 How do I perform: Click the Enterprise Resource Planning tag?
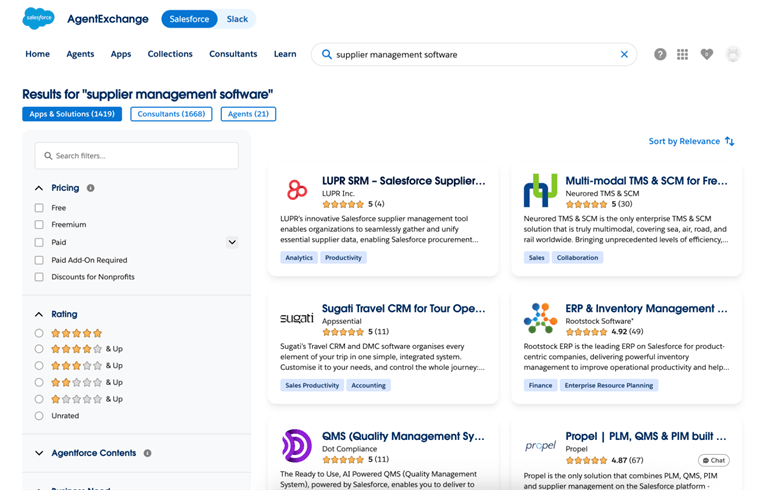click(609, 386)
